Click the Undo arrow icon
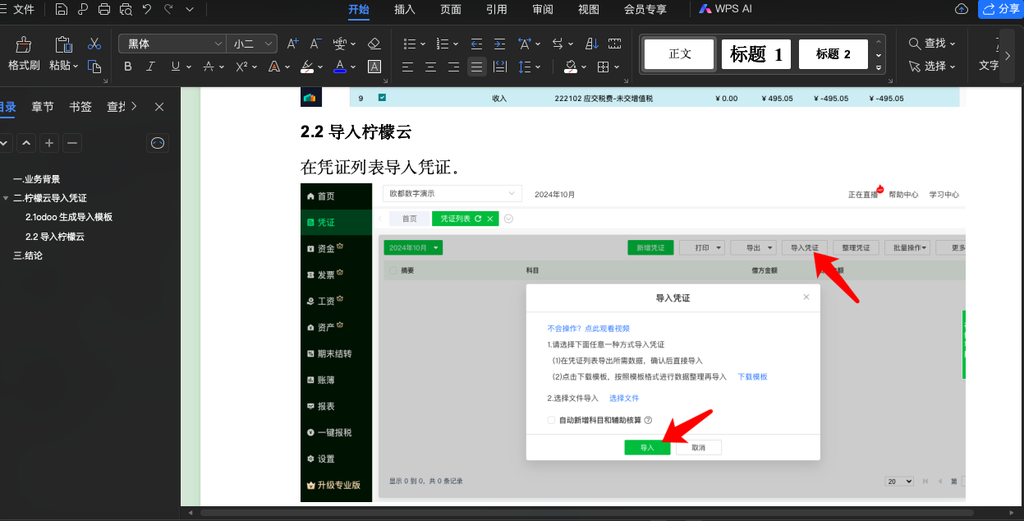Screen dimensions: 1024x521 [147, 9]
